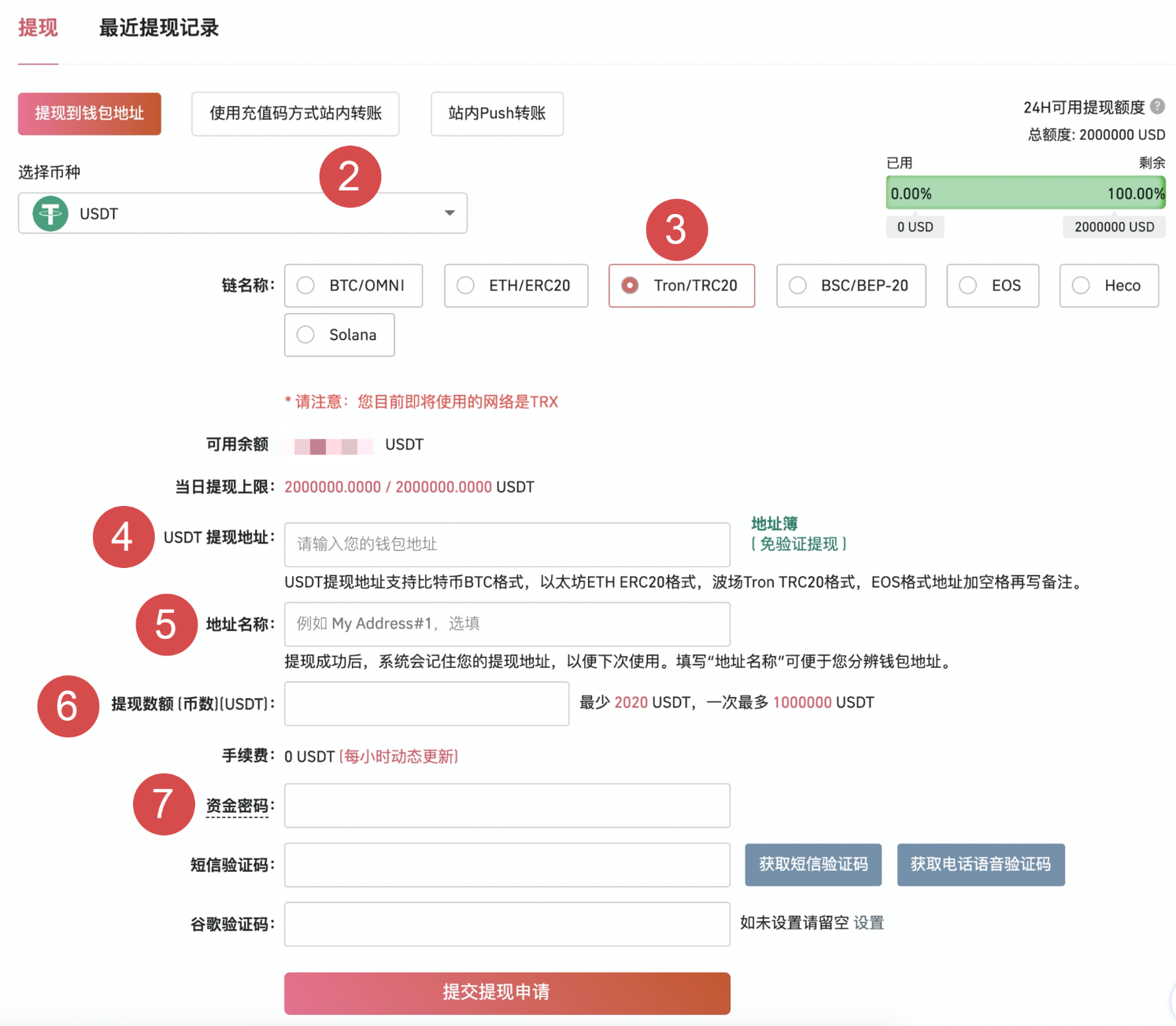This screenshot has width=1176, height=1026.
Task: Select the EOS chain option
Action: tap(992, 286)
